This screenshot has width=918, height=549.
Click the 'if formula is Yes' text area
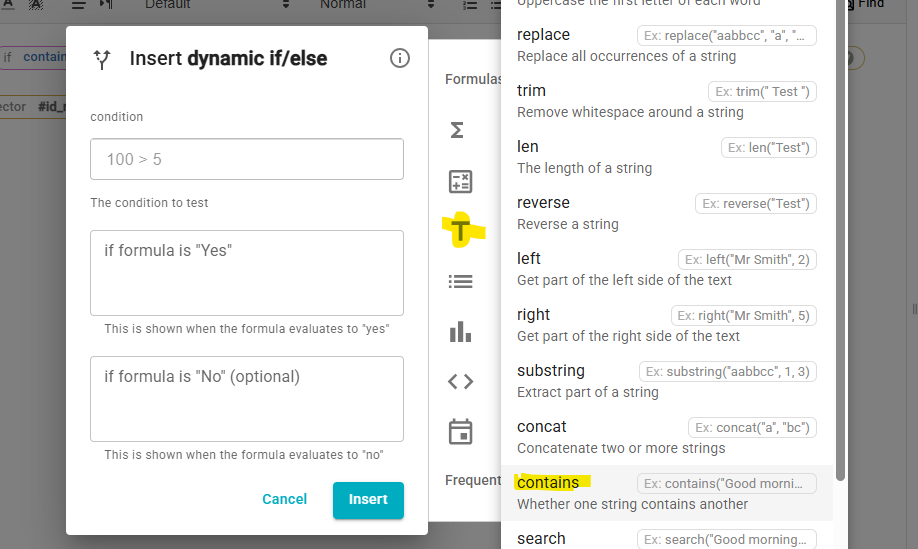click(247, 272)
